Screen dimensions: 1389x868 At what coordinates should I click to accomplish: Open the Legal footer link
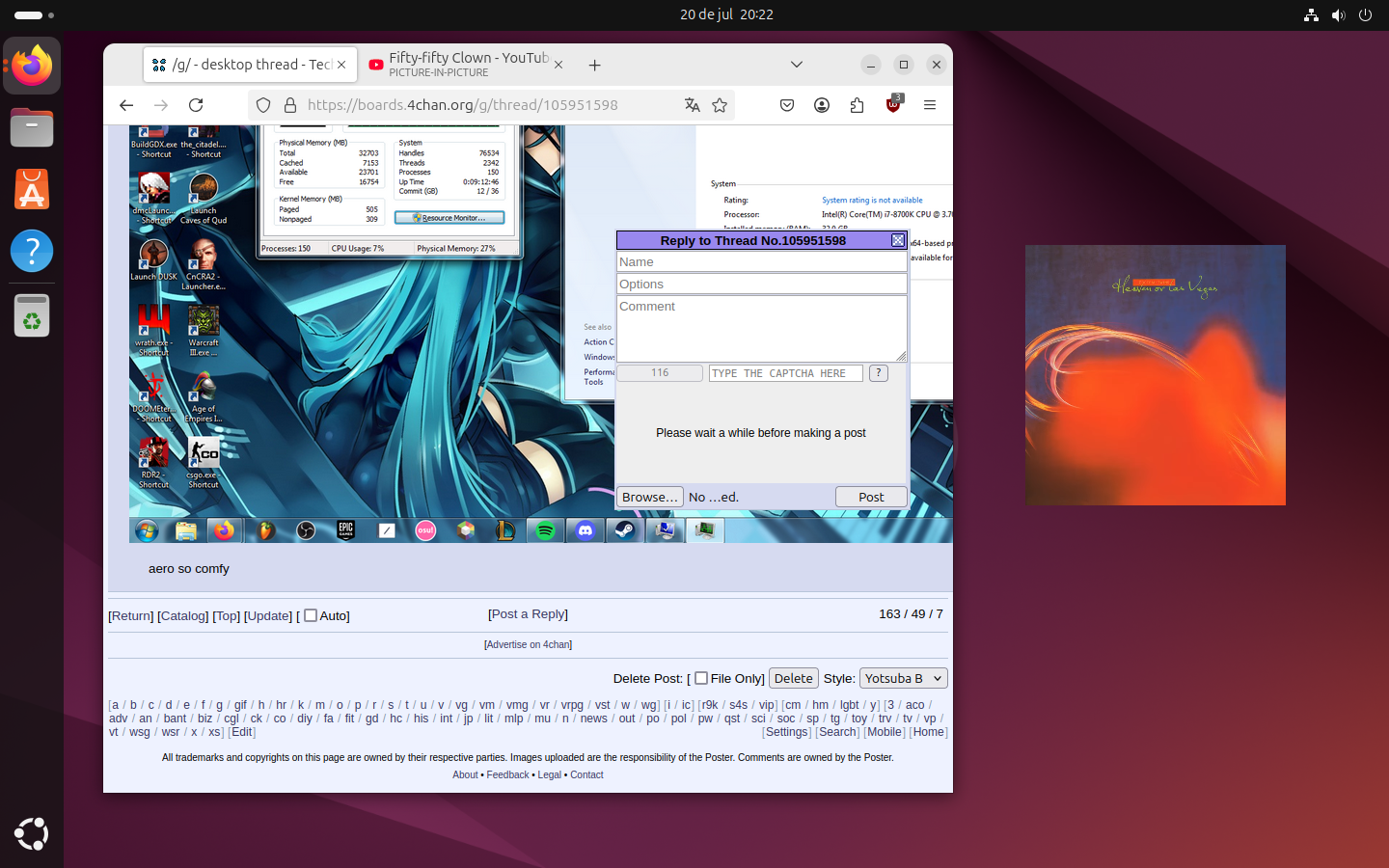point(550,774)
